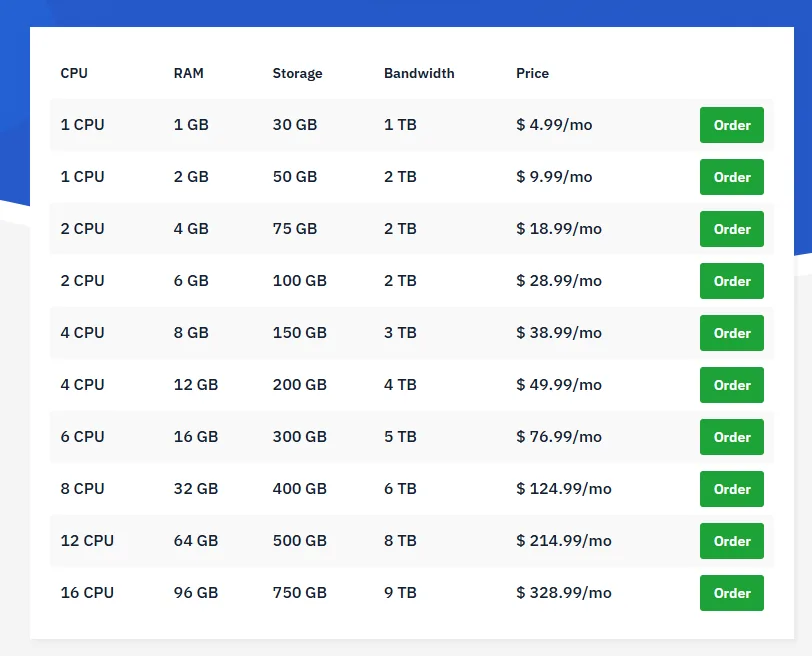Click the 12 GB RAM cell

click(196, 385)
